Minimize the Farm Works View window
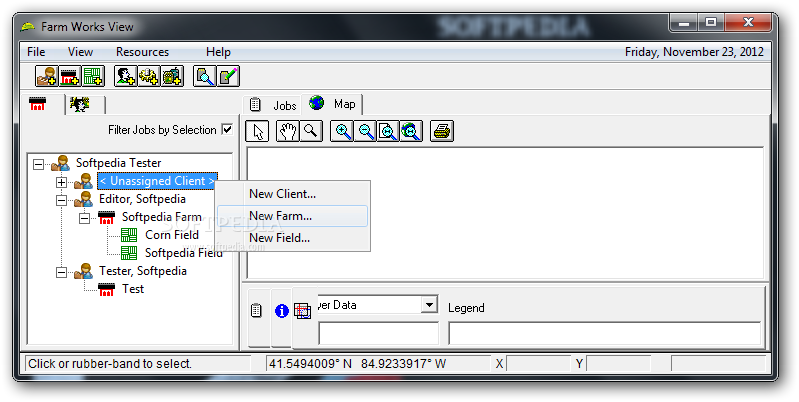Screen dimensions: 799x402 coord(684,22)
